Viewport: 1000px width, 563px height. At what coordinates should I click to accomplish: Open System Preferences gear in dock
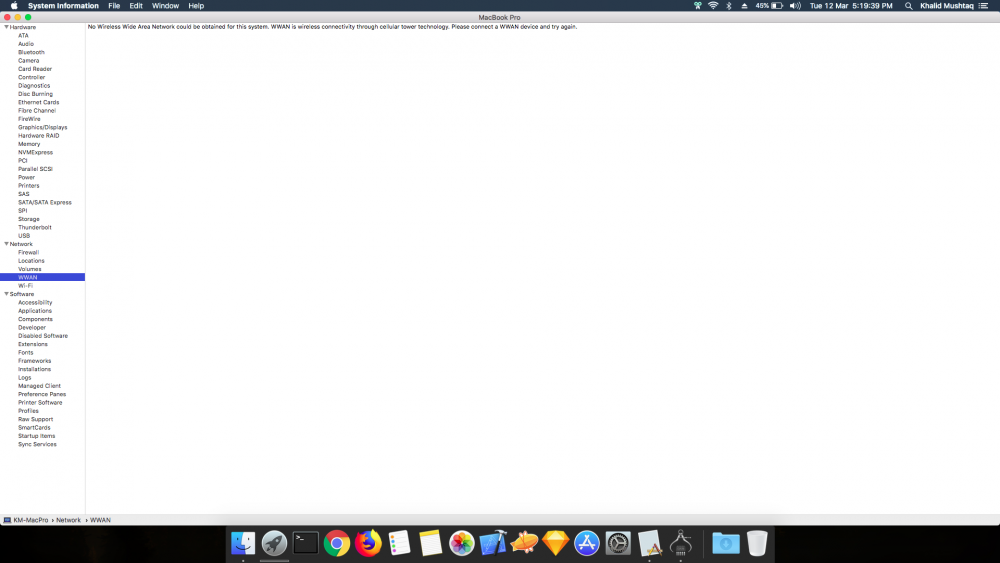pyautogui.click(x=618, y=543)
